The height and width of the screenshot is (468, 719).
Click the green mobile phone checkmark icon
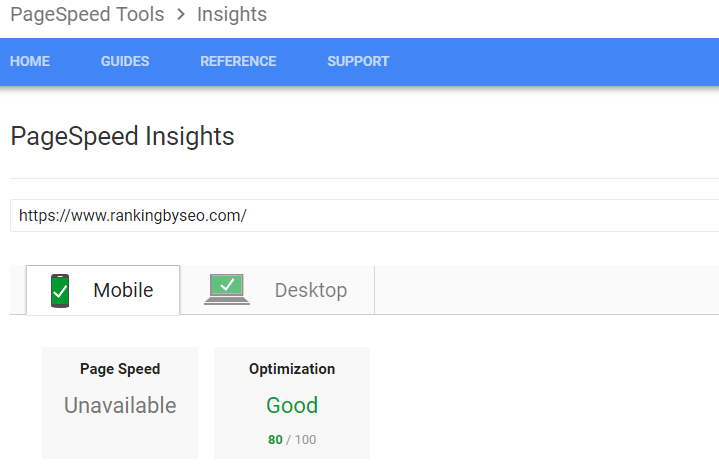[x=60, y=291]
